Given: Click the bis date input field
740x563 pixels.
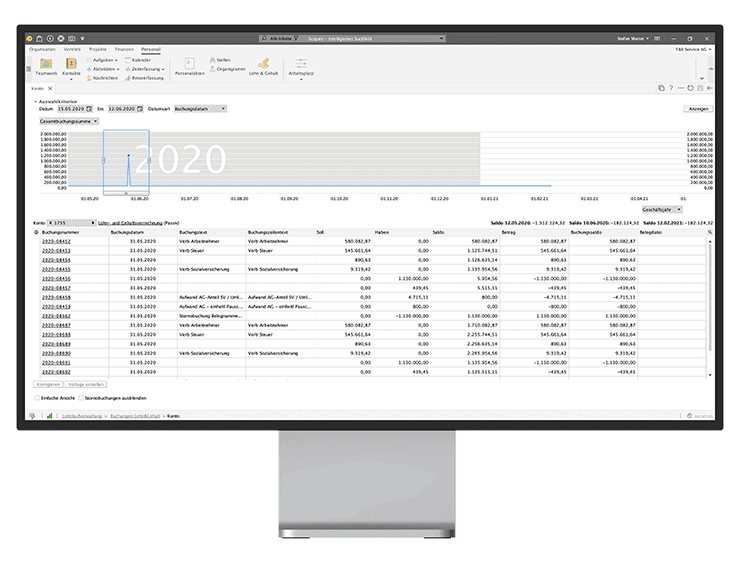Looking at the screenshot, I should tap(125, 108).
